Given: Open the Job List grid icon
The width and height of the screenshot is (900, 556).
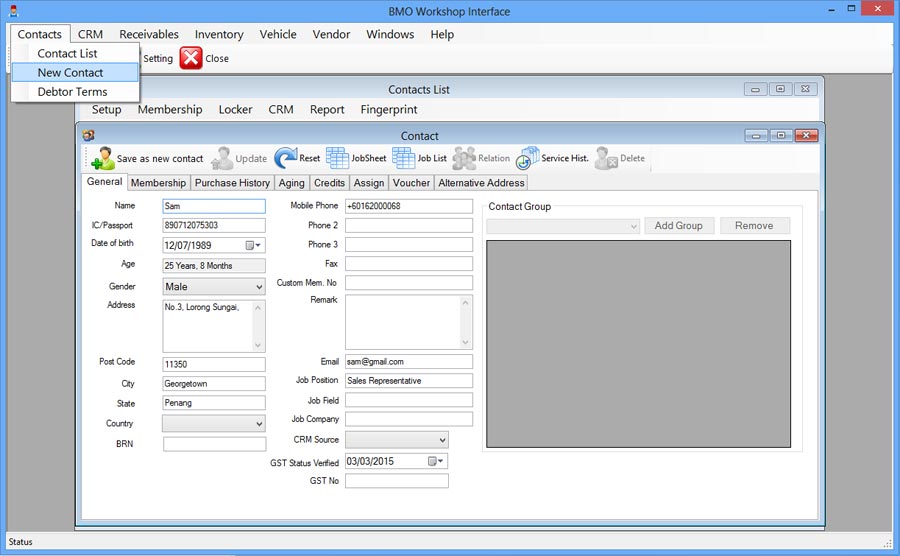Looking at the screenshot, I should pos(404,158).
